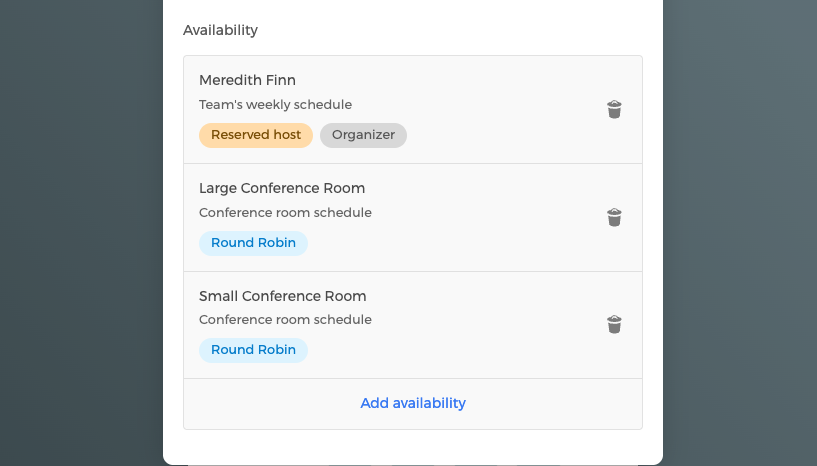817x466 pixels.
Task: Click Conference room schedule under Small Conference Room
Action: tap(285, 320)
